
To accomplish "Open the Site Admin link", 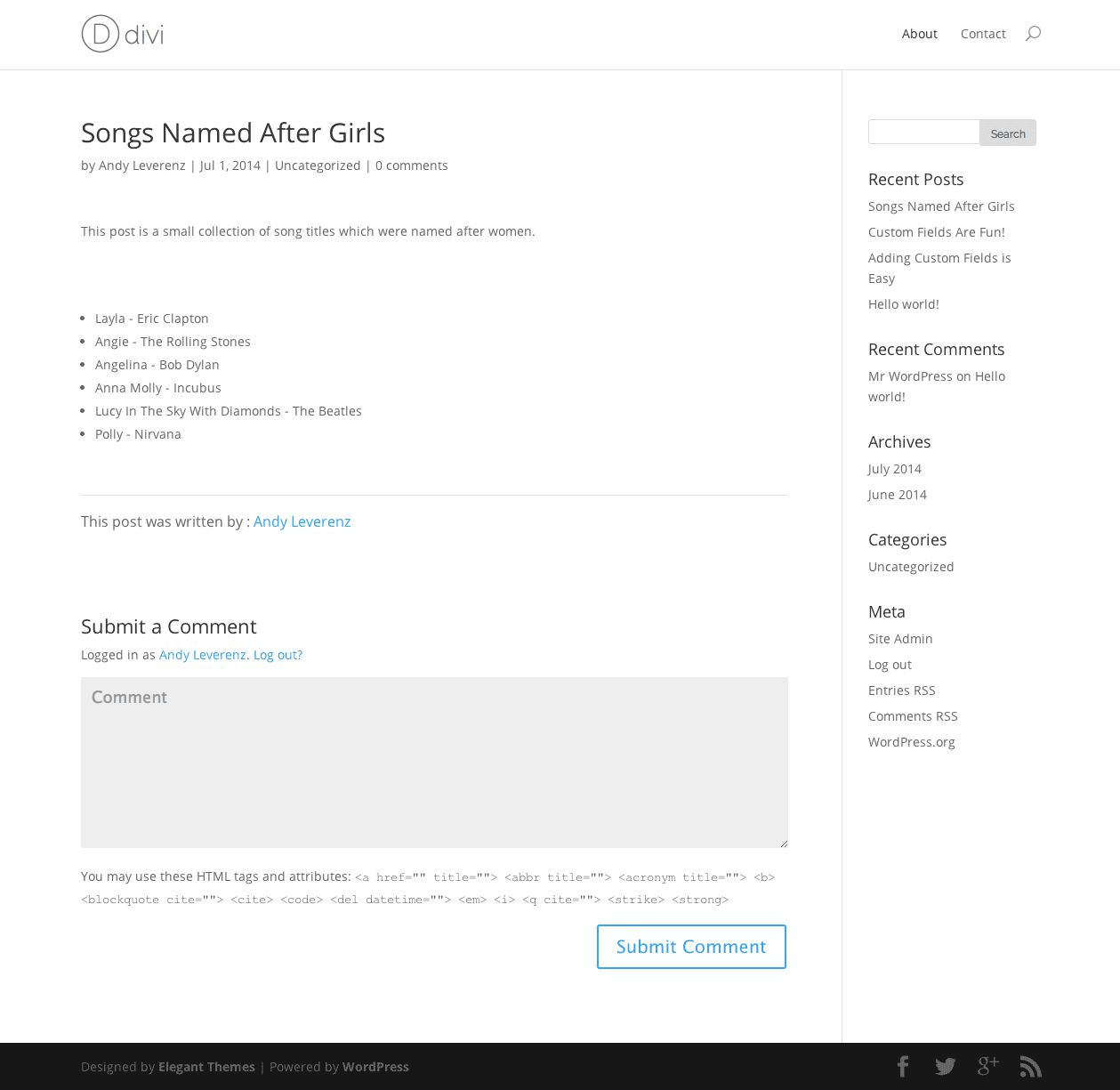I will 900,639.
